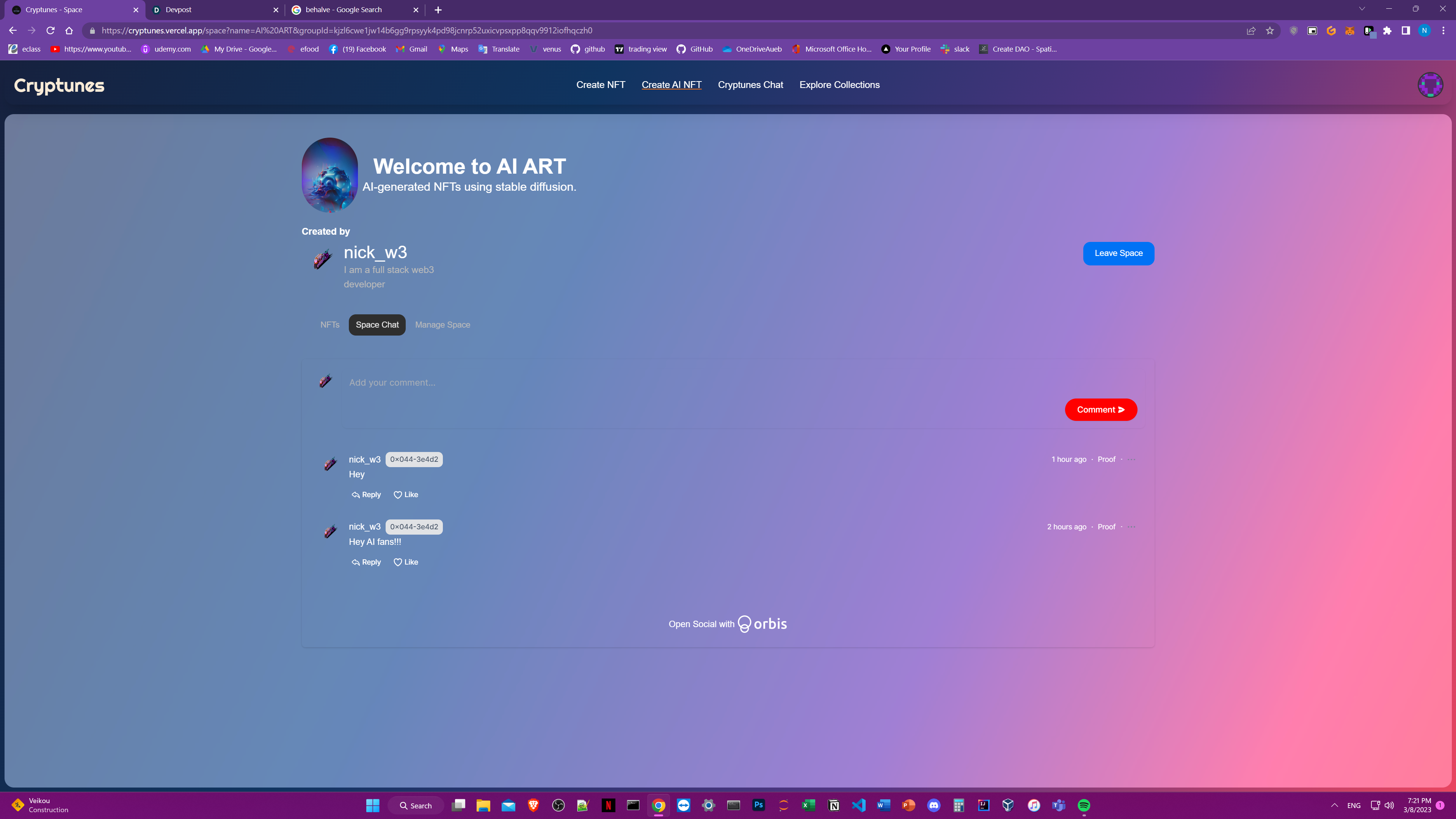Viewport: 1456px width, 819px height.
Task: Like the 'Hey AI fans!!!' comment
Action: [406, 562]
